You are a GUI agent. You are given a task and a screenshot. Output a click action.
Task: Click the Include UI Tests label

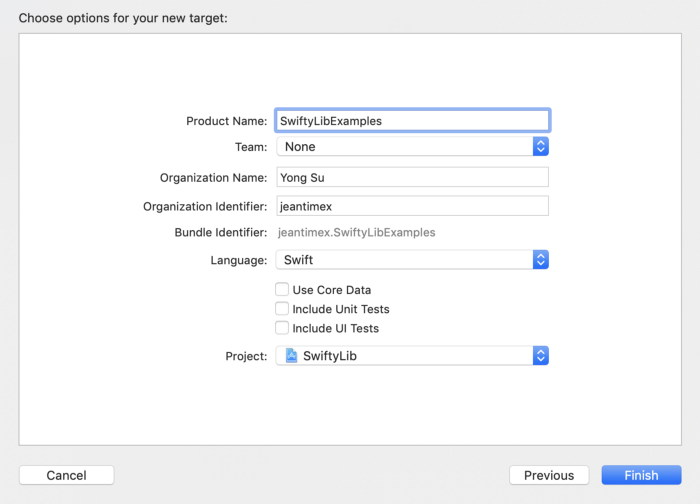click(335, 328)
